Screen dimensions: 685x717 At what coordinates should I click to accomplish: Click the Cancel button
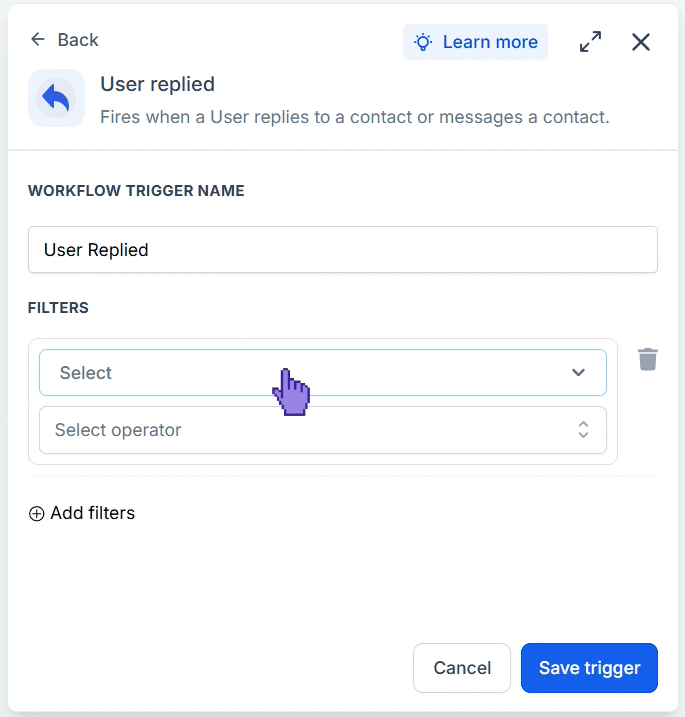[x=461, y=668]
